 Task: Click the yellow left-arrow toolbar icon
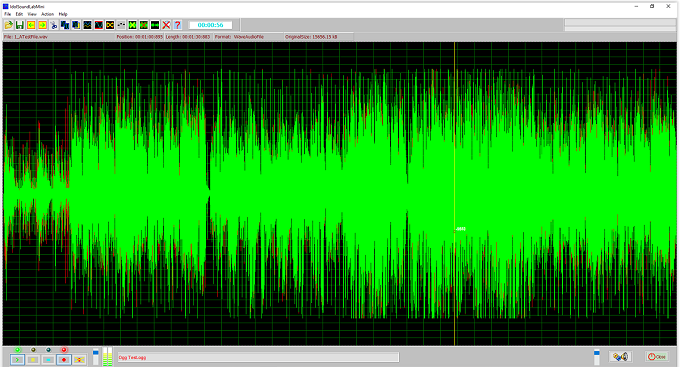point(31,25)
